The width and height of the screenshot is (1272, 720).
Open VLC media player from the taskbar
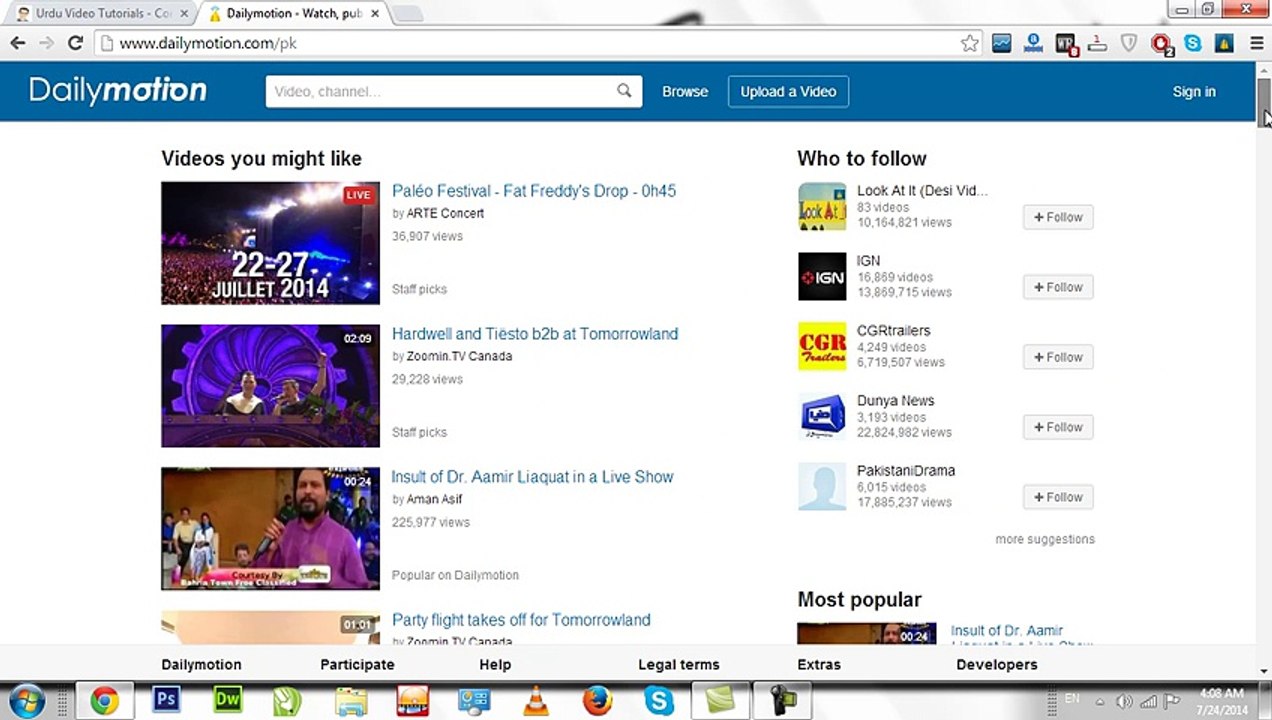pos(536,700)
